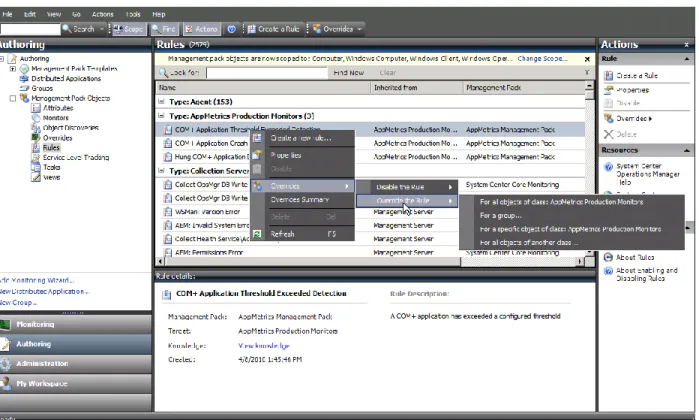Click the Attributes tree icon
699x420 pixels.
36,108
